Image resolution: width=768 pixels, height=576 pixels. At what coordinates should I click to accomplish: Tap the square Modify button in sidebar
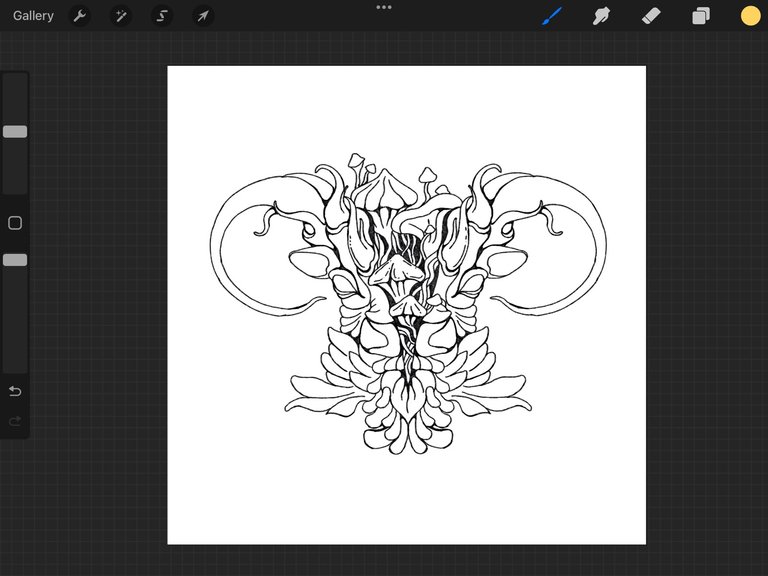15,223
